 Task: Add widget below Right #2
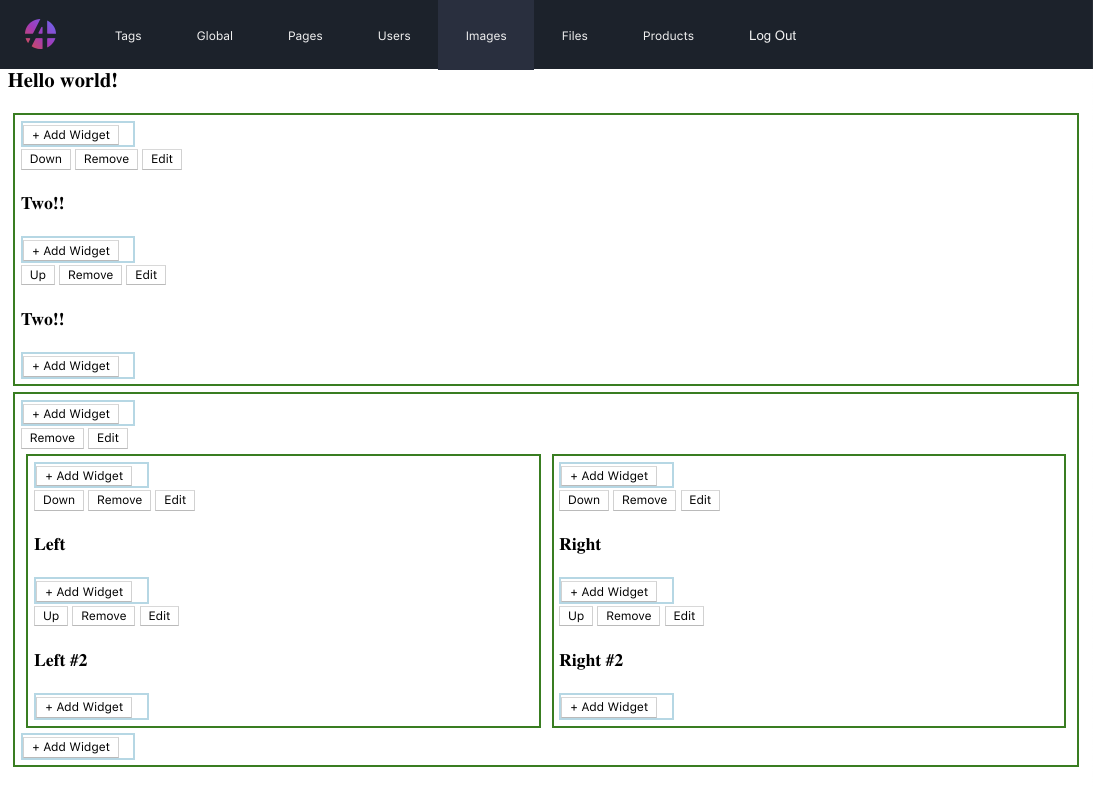pos(609,707)
